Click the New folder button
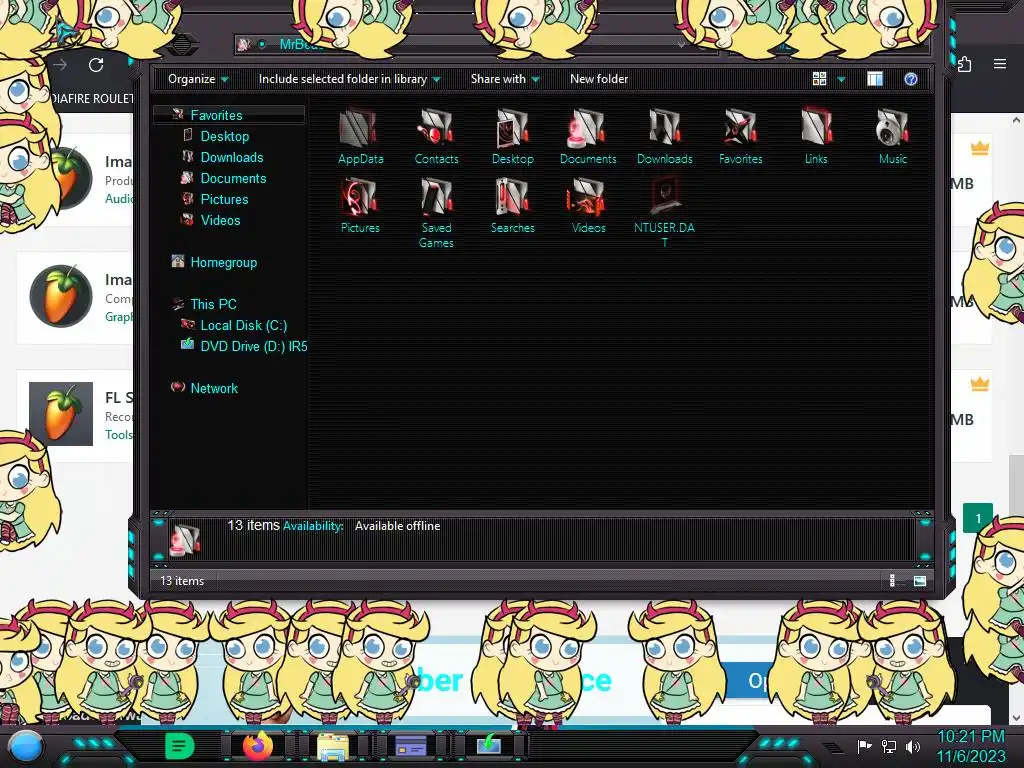Viewport: 1024px width, 768px height. click(599, 79)
